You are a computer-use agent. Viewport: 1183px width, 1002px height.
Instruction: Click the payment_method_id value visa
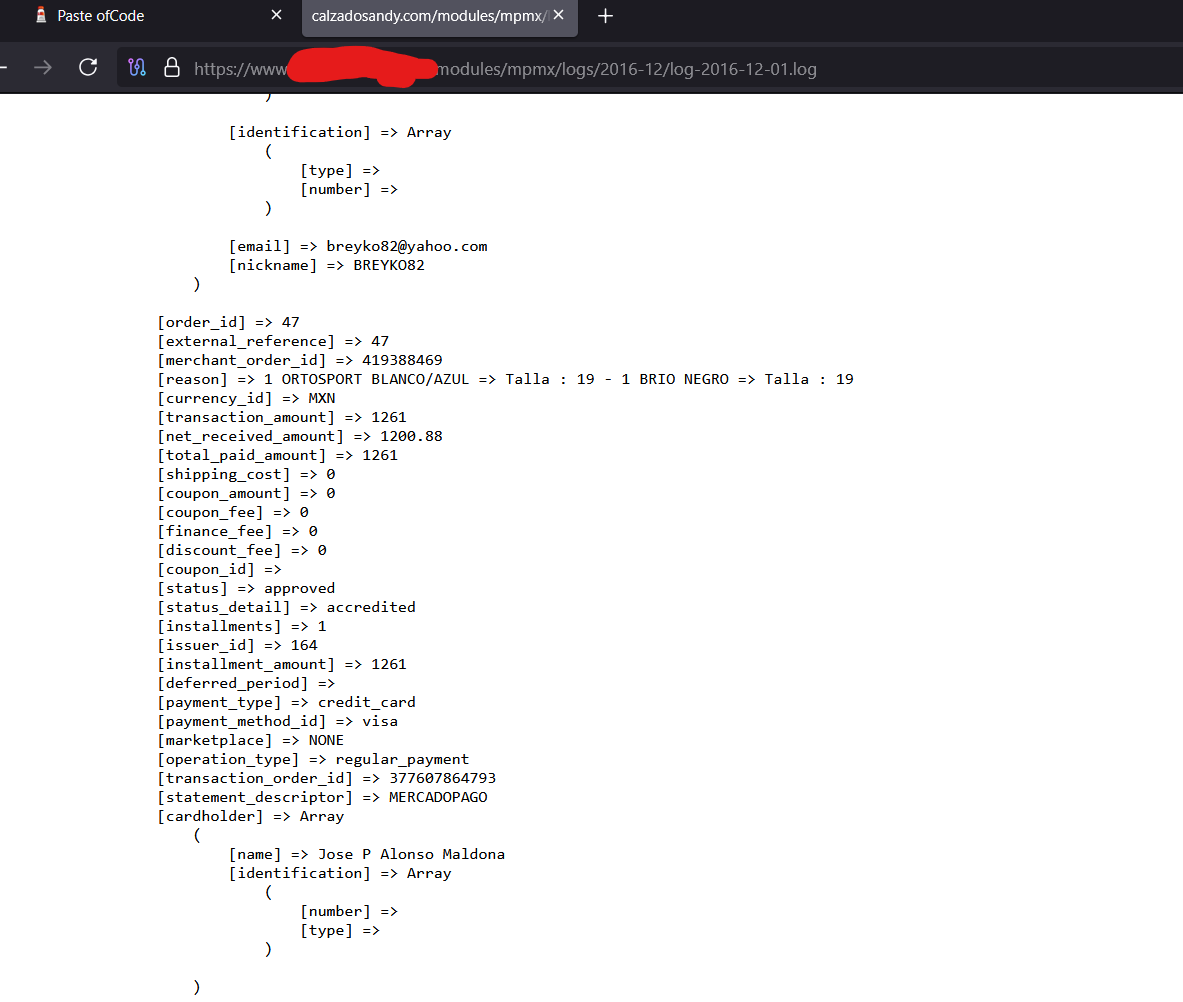(x=379, y=721)
